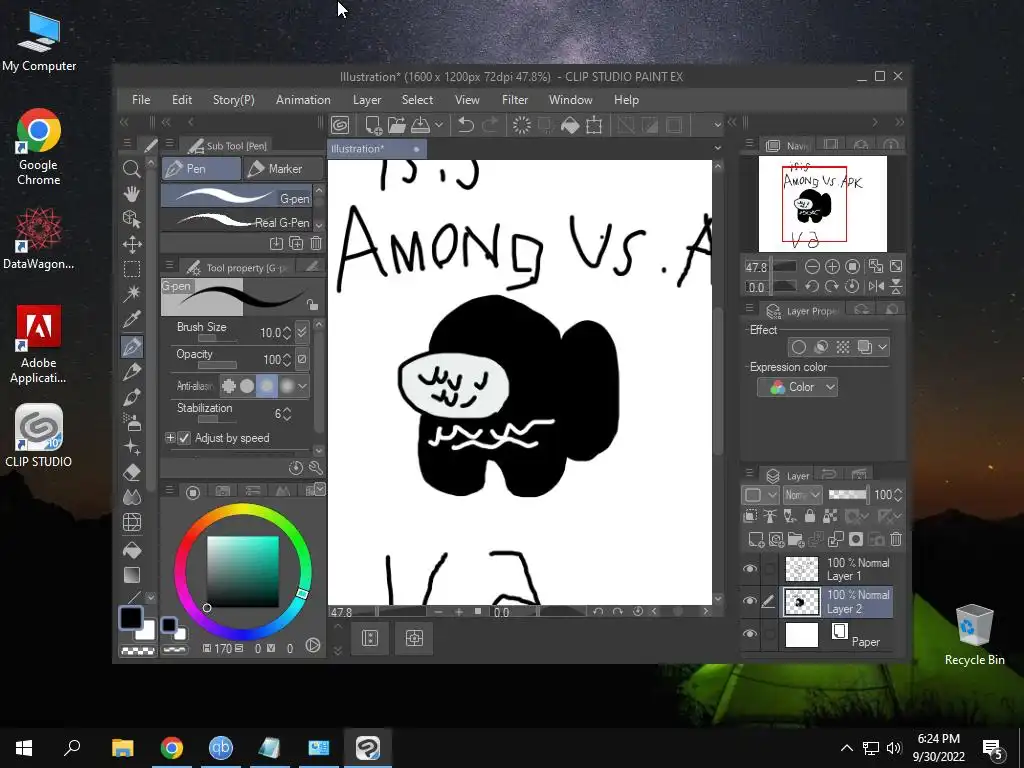
Task: Select the Decoration sparkle tool
Action: 132,447
